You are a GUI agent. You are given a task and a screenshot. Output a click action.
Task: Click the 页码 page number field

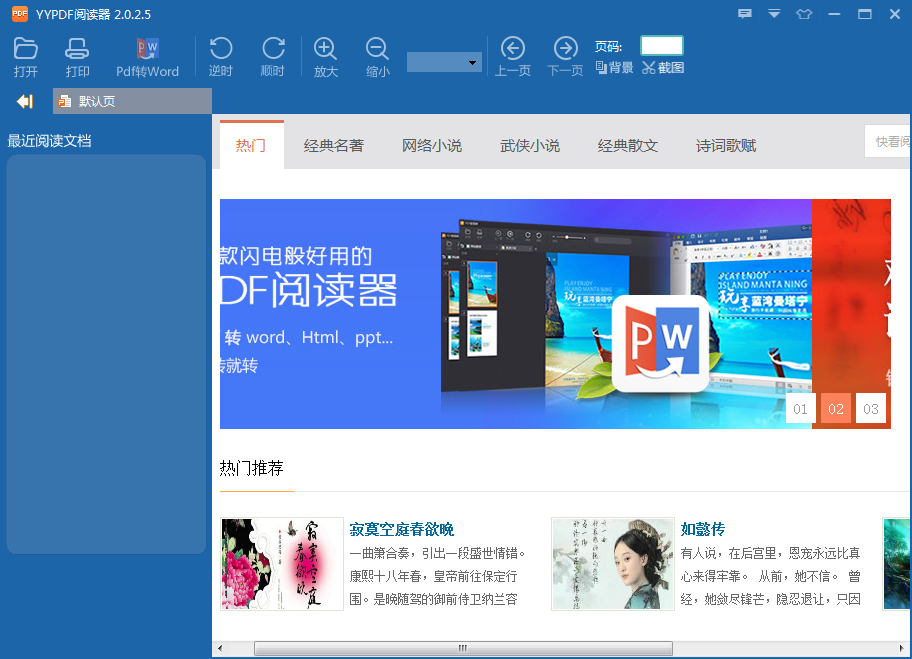tap(661, 46)
